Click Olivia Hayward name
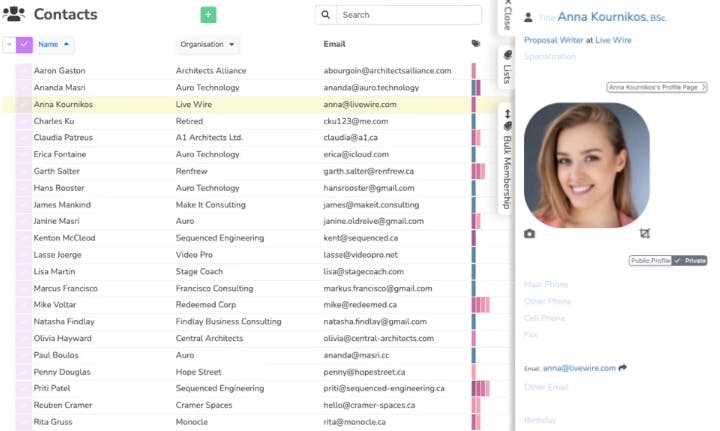 [x=62, y=338]
